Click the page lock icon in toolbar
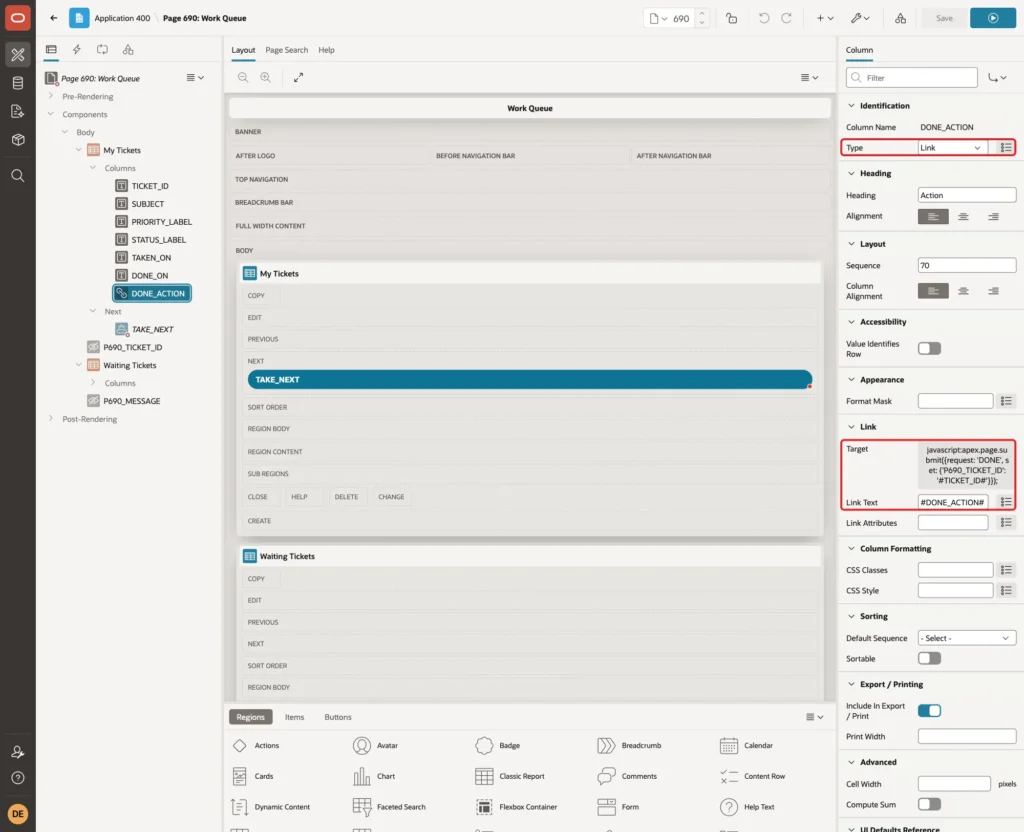The image size is (1024, 832). pyautogui.click(x=731, y=18)
